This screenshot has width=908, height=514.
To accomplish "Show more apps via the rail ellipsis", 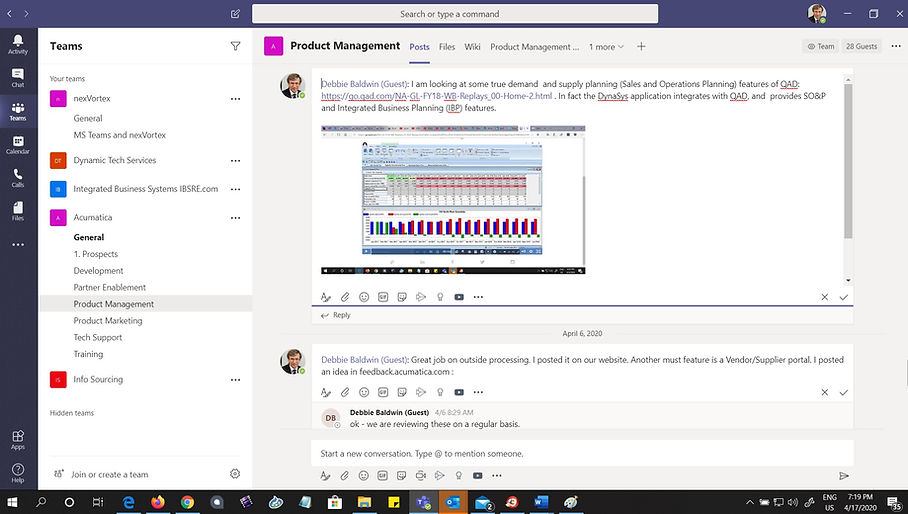I will [18, 244].
